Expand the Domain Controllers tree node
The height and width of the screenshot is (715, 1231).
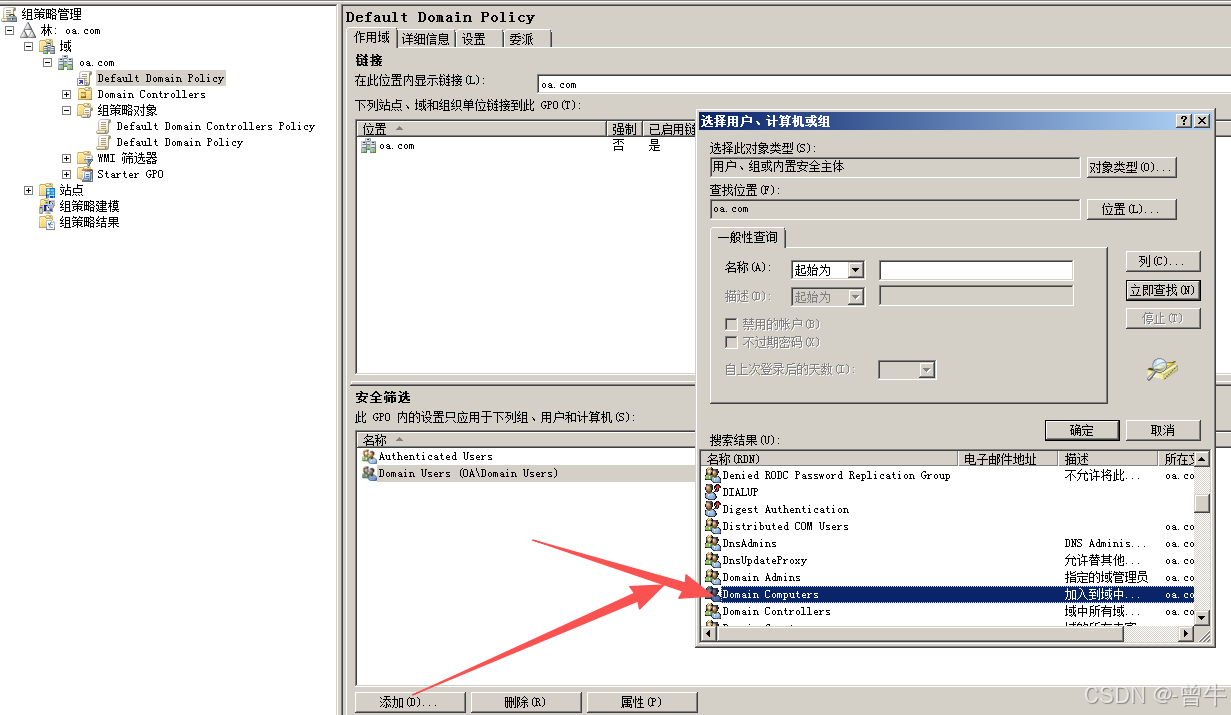click(x=67, y=94)
